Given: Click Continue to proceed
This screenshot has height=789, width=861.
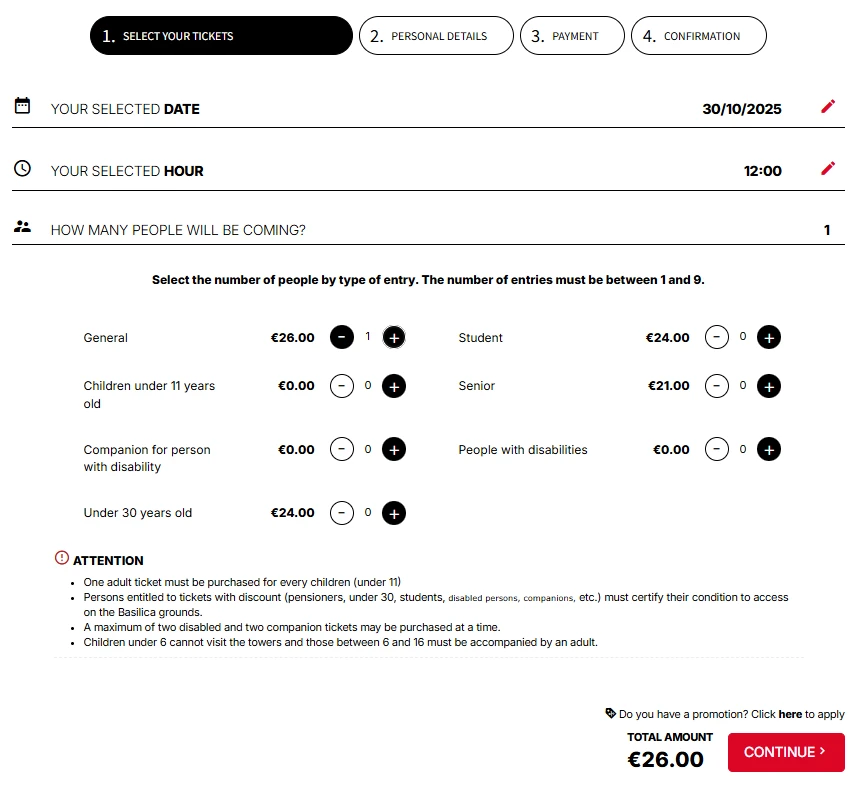Looking at the screenshot, I should pyautogui.click(x=785, y=752).
